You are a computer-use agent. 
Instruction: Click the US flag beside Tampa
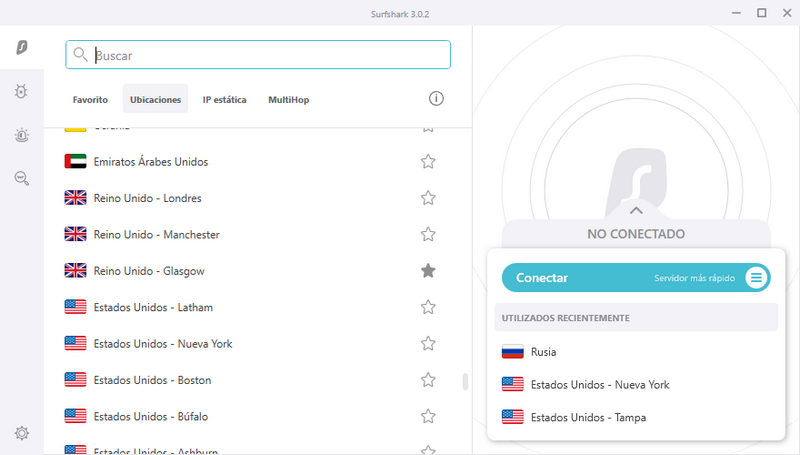click(x=513, y=417)
